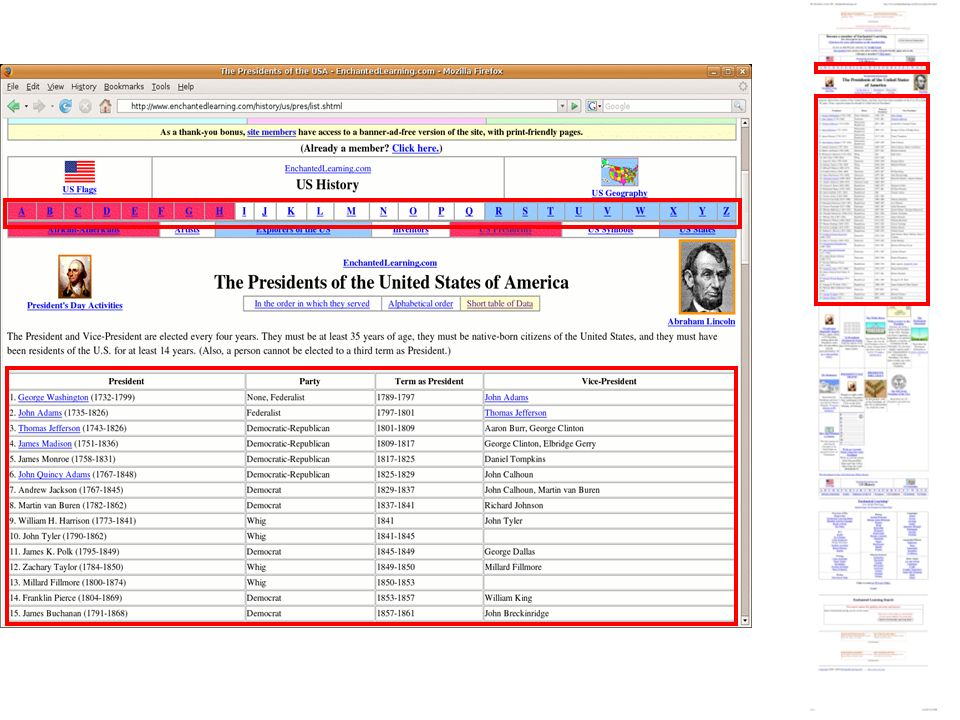960x720 pixels.
Task: Click the Alphabetical order link
Action: click(x=421, y=304)
